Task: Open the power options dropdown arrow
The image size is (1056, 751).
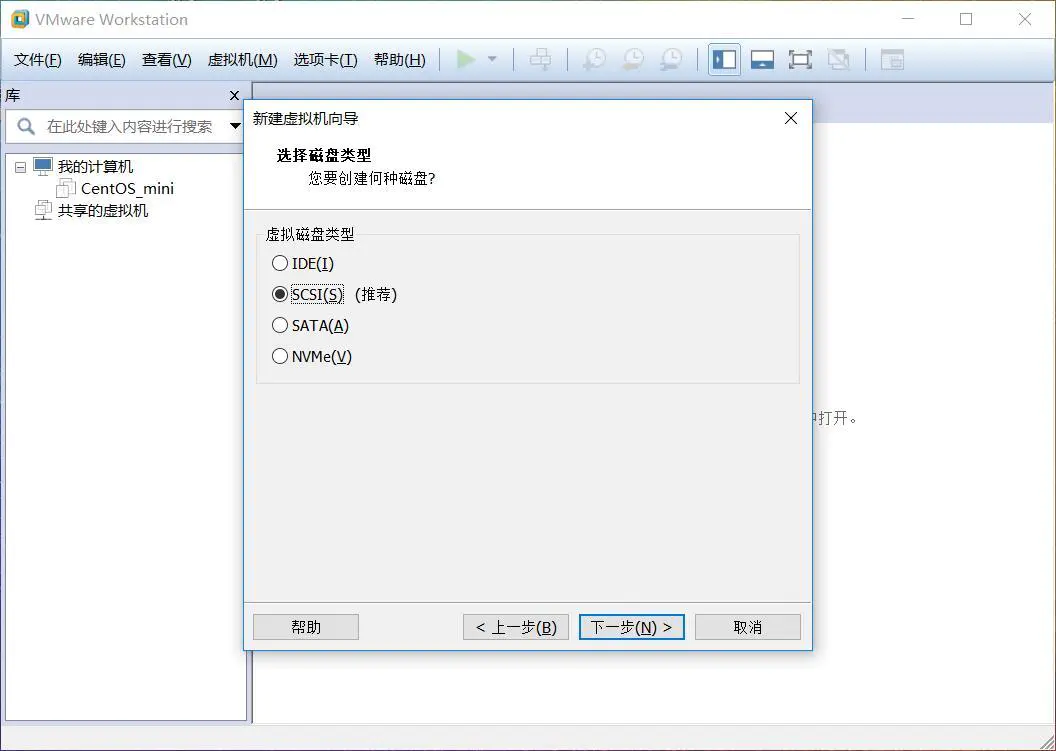Action: click(x=492, y=59)
